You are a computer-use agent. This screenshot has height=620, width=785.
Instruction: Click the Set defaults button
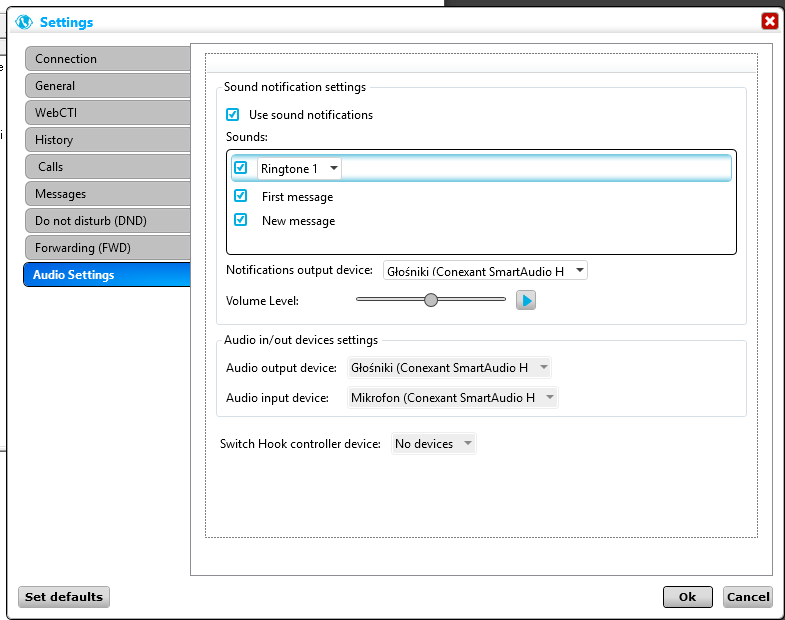point(64,597)
